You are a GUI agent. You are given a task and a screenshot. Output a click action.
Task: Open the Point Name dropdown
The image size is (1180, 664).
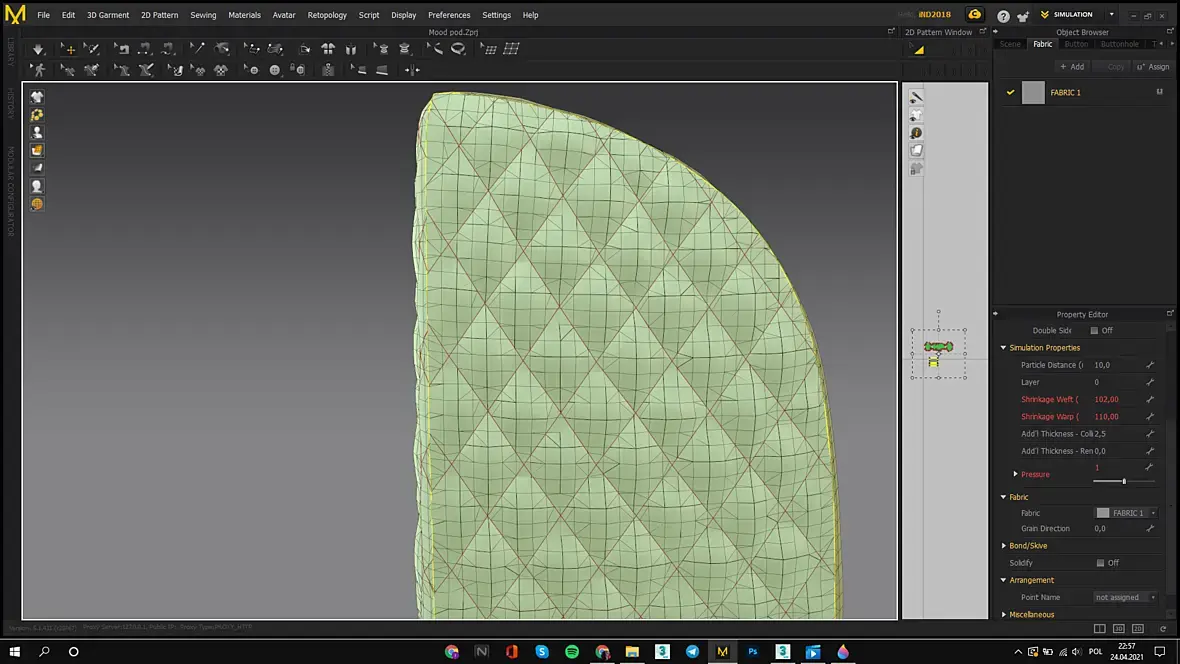coord(1124,597)
